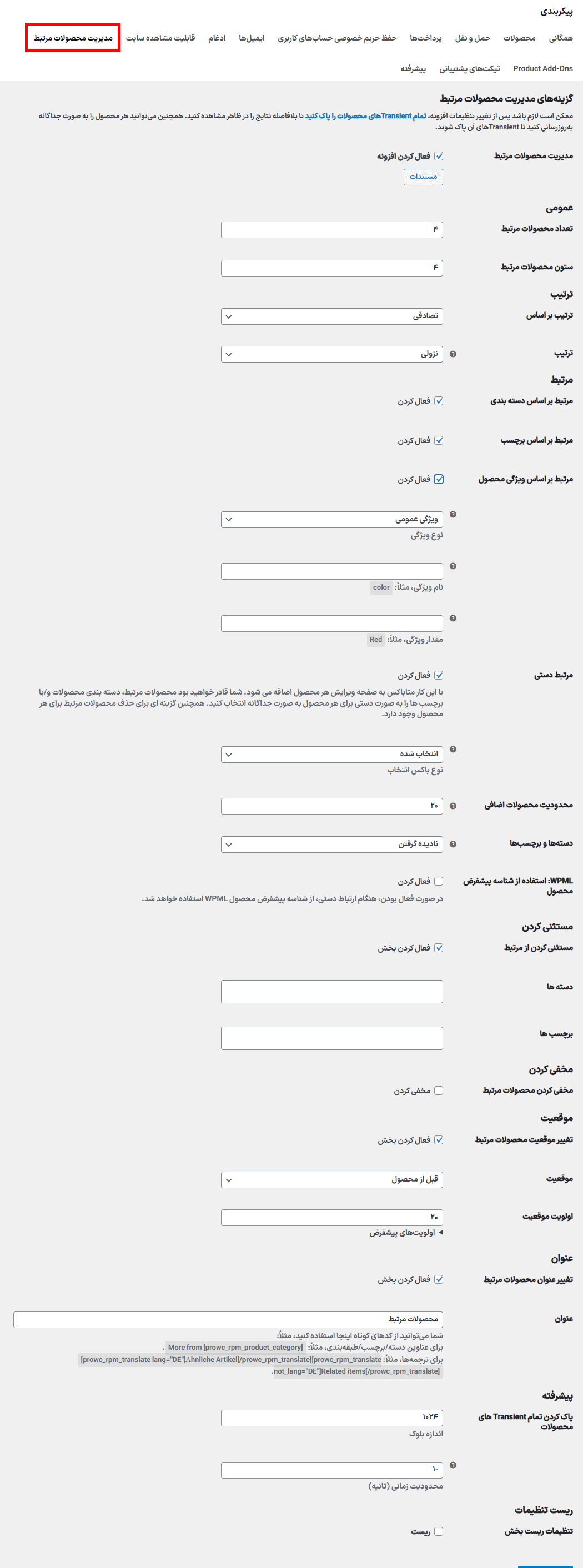Viewport: 583px width, 1568px height.
Task: Click help icon beside مقدار ویژگی field
Action: (x=453, y=619)
